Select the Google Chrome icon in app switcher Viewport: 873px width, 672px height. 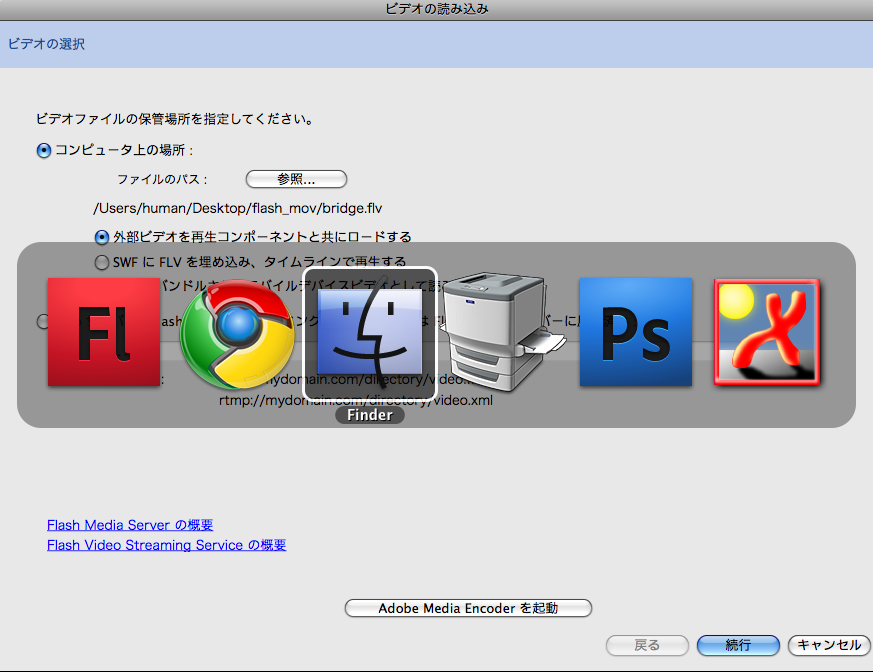237,333
